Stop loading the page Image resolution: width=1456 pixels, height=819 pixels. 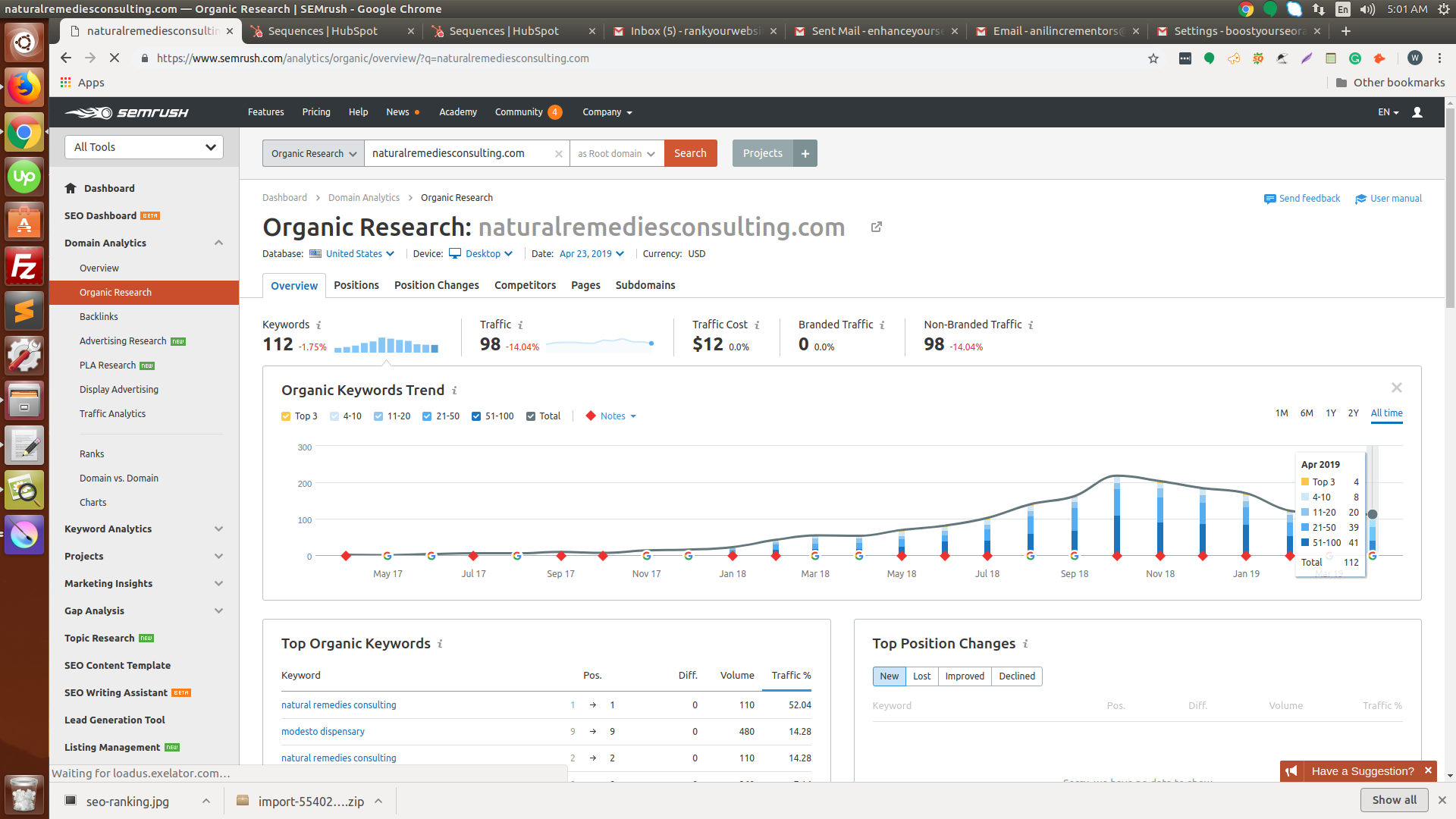point(115,58)
